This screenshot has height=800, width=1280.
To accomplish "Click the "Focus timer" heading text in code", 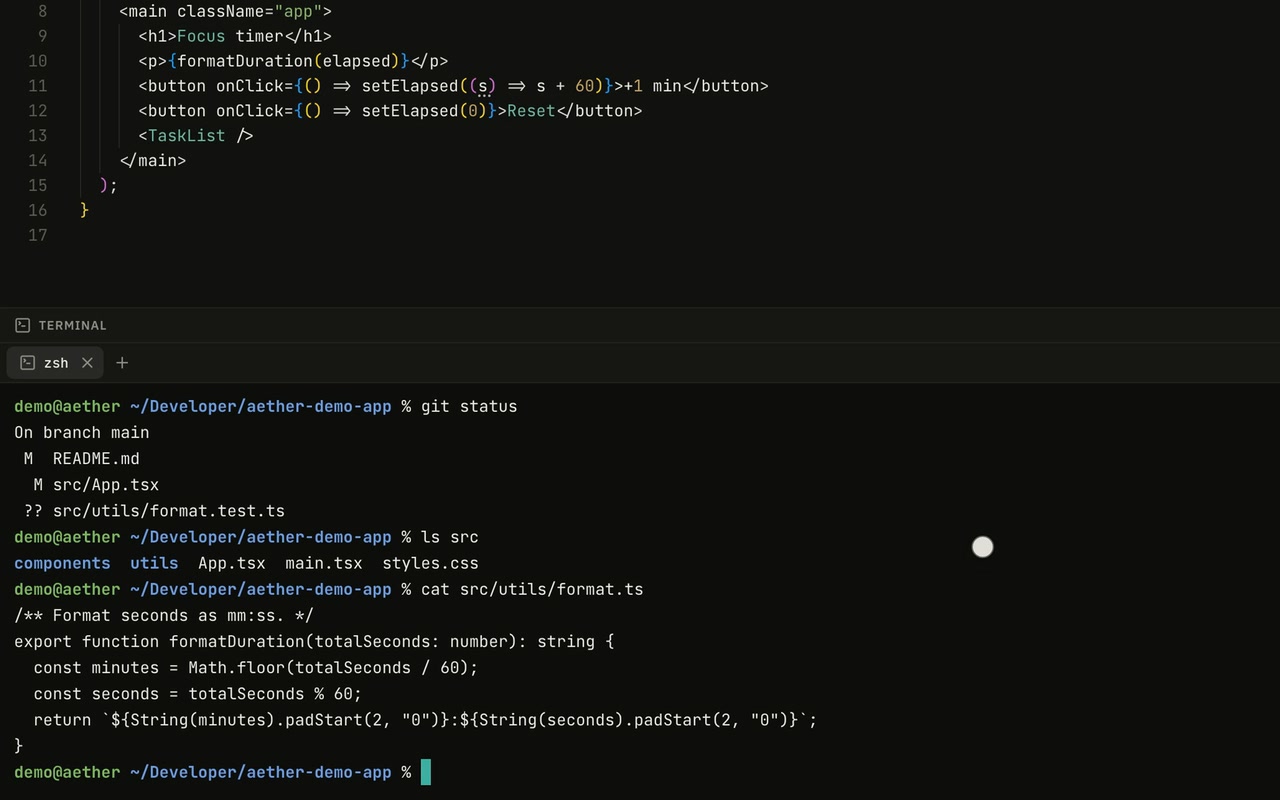I will [x=230, y=36].
